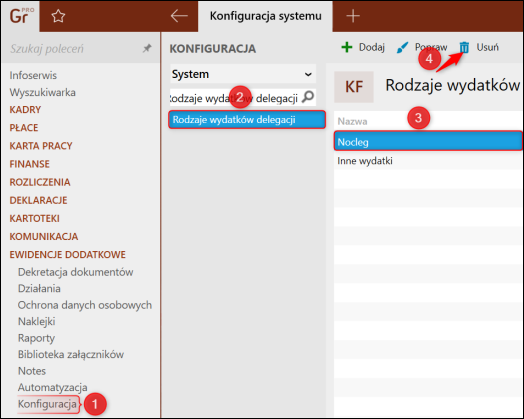This screenshot has height=419, width=524.
Task: Expand the EWIDENCJE DODATKOWE section
Action: coord(68,255)
